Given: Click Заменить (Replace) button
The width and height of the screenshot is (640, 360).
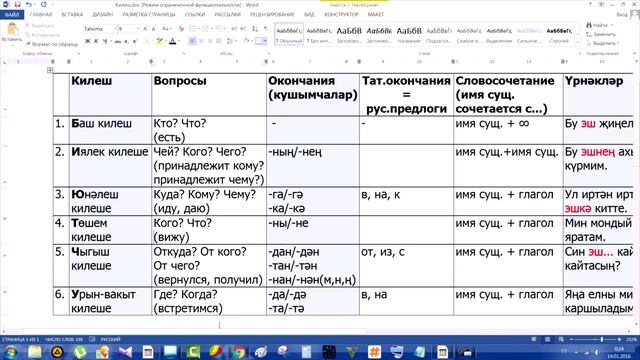Looking at the screenshot, I should [x=600, y=34].
